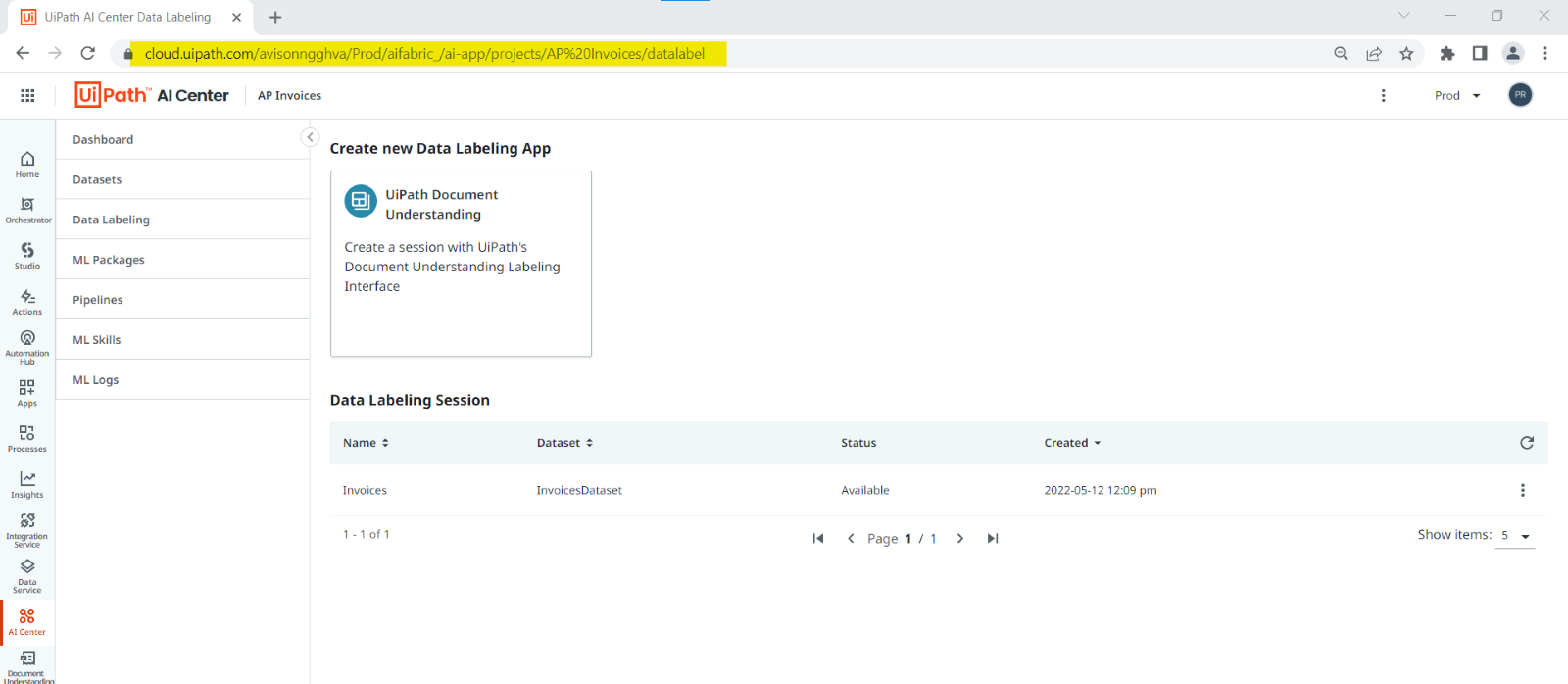This screenshot has width=1568, height=684.
Task: Click the Available status cell
Action: 865,490
